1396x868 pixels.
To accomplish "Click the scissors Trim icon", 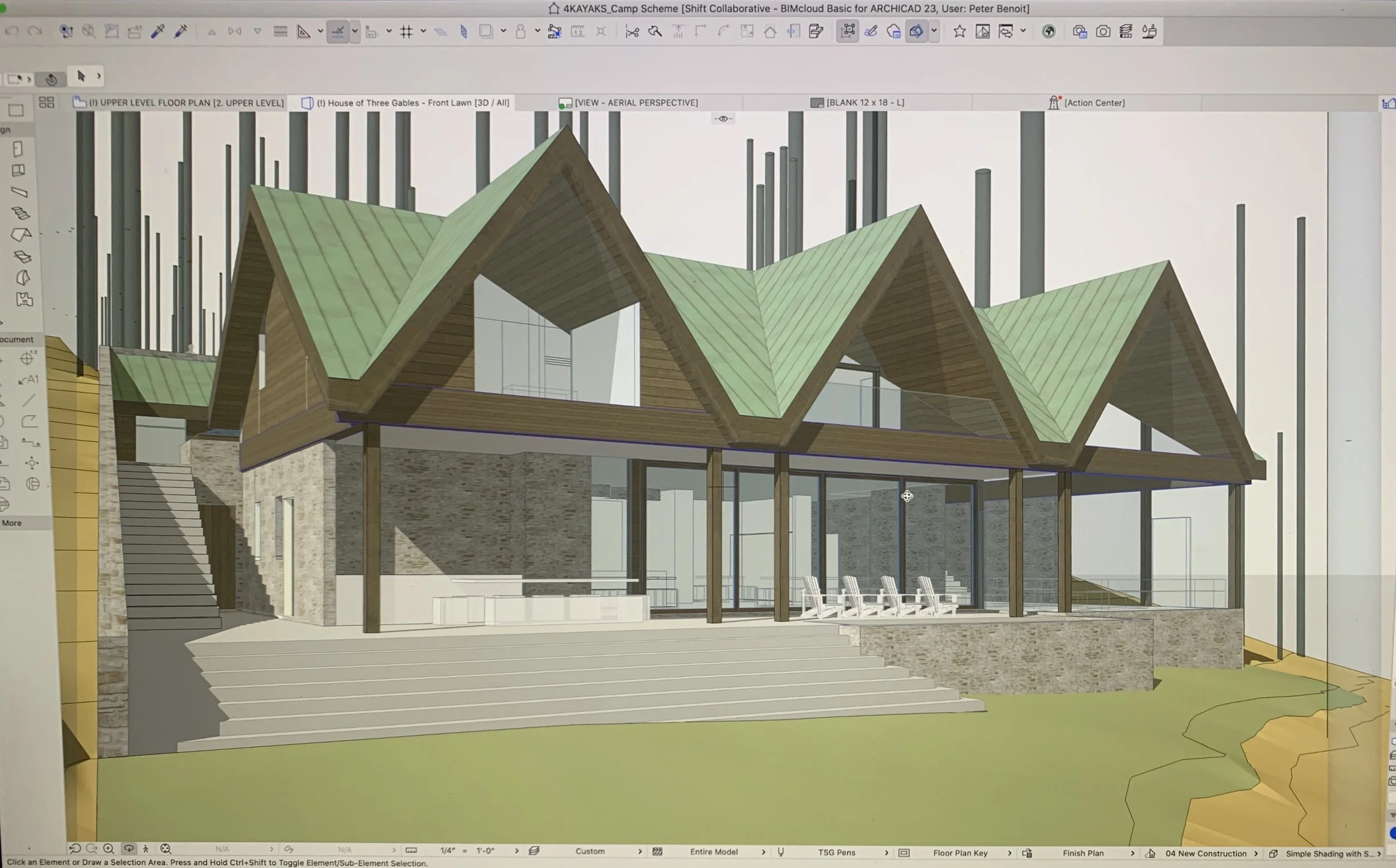I will click(632, 32).
